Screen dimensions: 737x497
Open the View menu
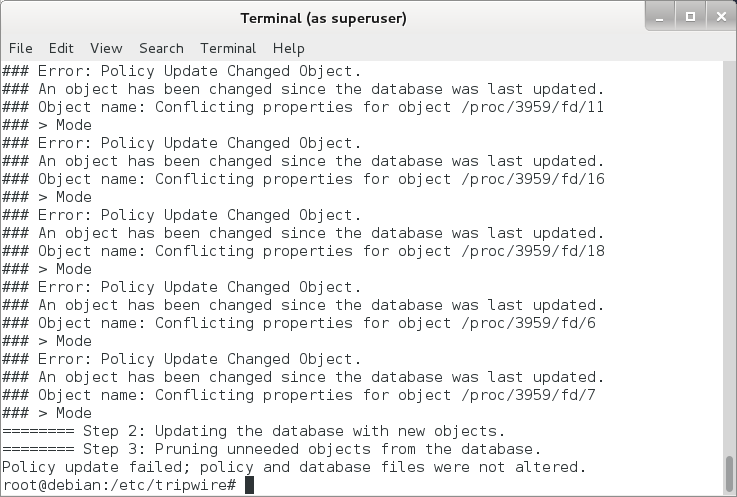click(106, 48)
